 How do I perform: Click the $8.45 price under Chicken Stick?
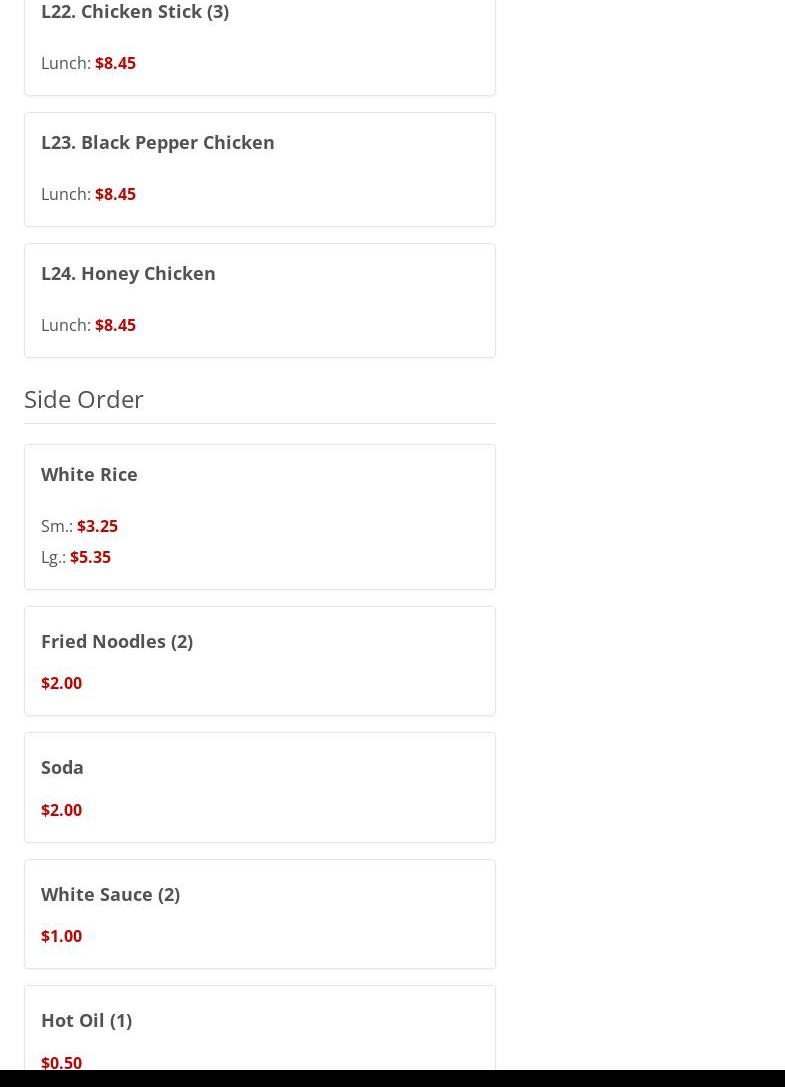pyautogui.click(x=115, y=63)
